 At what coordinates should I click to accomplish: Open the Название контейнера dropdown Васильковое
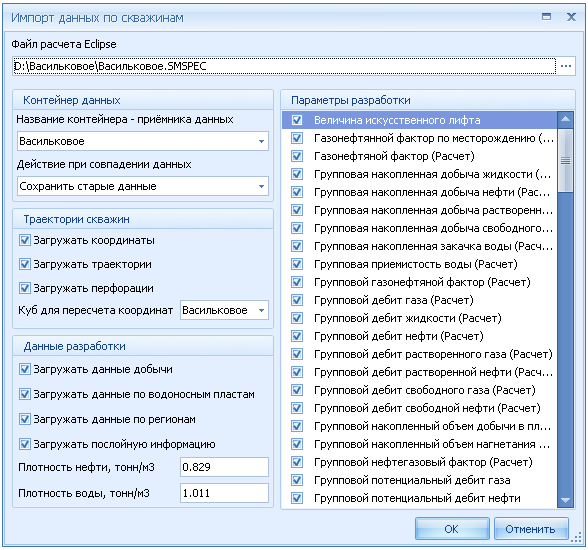coord(143,141)
